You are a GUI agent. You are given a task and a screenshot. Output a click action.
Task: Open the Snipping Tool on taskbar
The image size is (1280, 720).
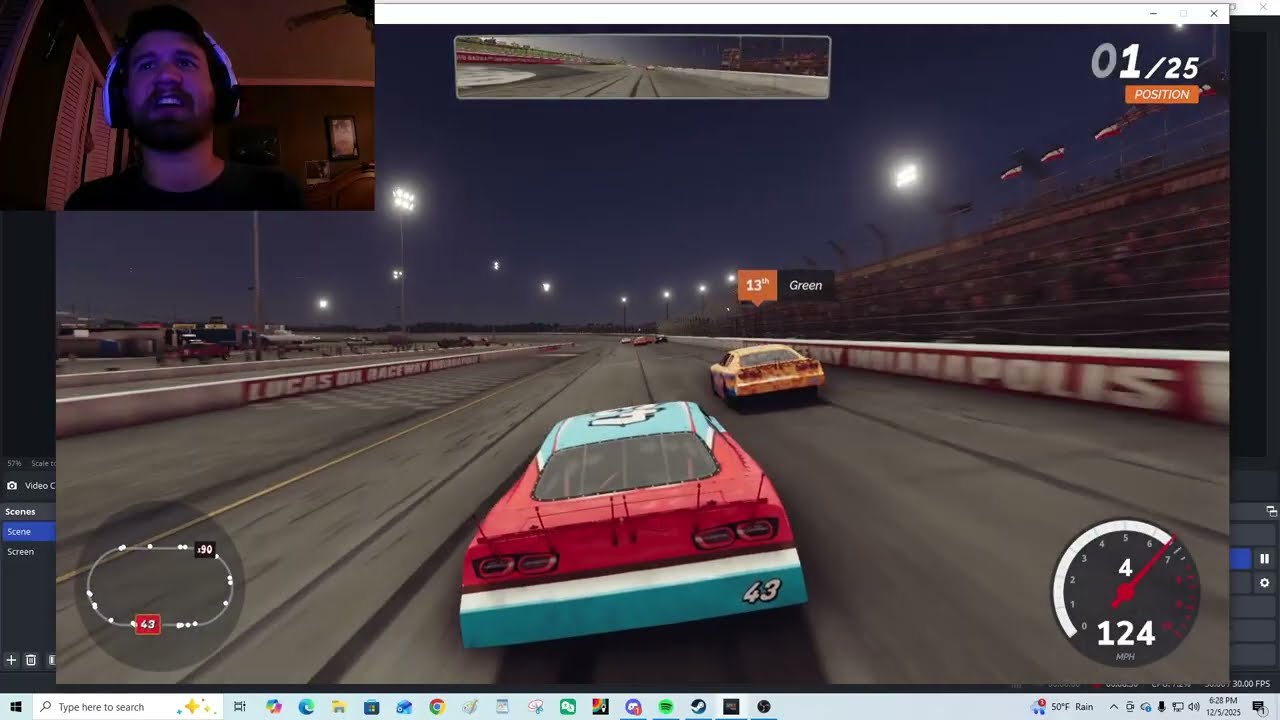coord(535,707)
